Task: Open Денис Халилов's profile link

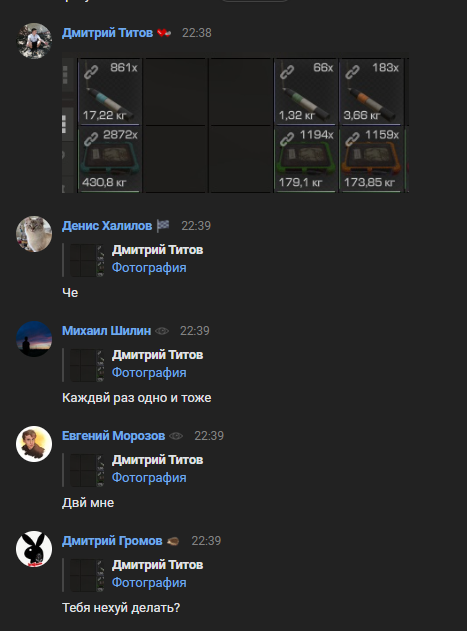Action: click(107, 226)
